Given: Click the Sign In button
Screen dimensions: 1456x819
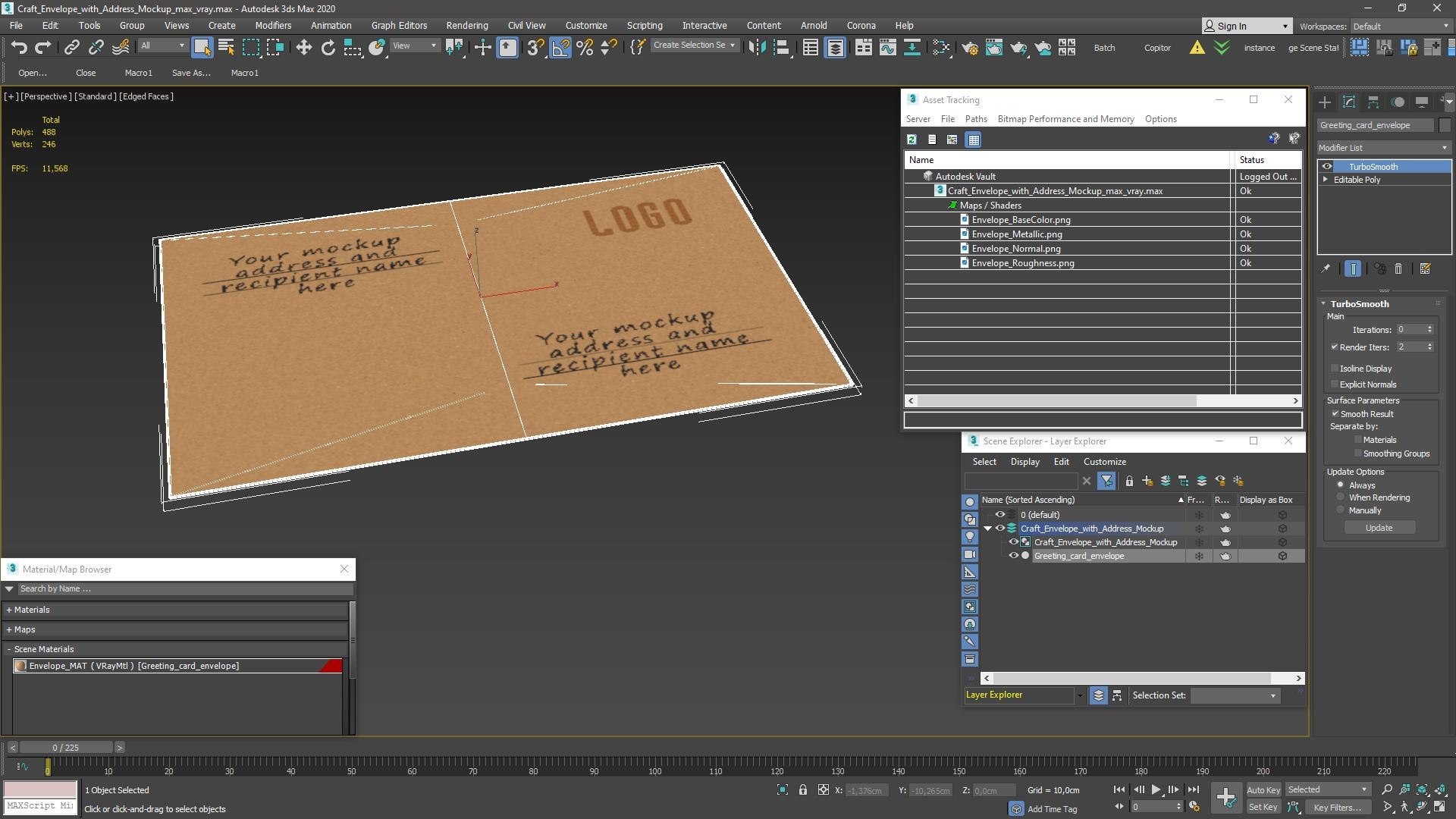Looking at the screenshot, I should 1246,26.
